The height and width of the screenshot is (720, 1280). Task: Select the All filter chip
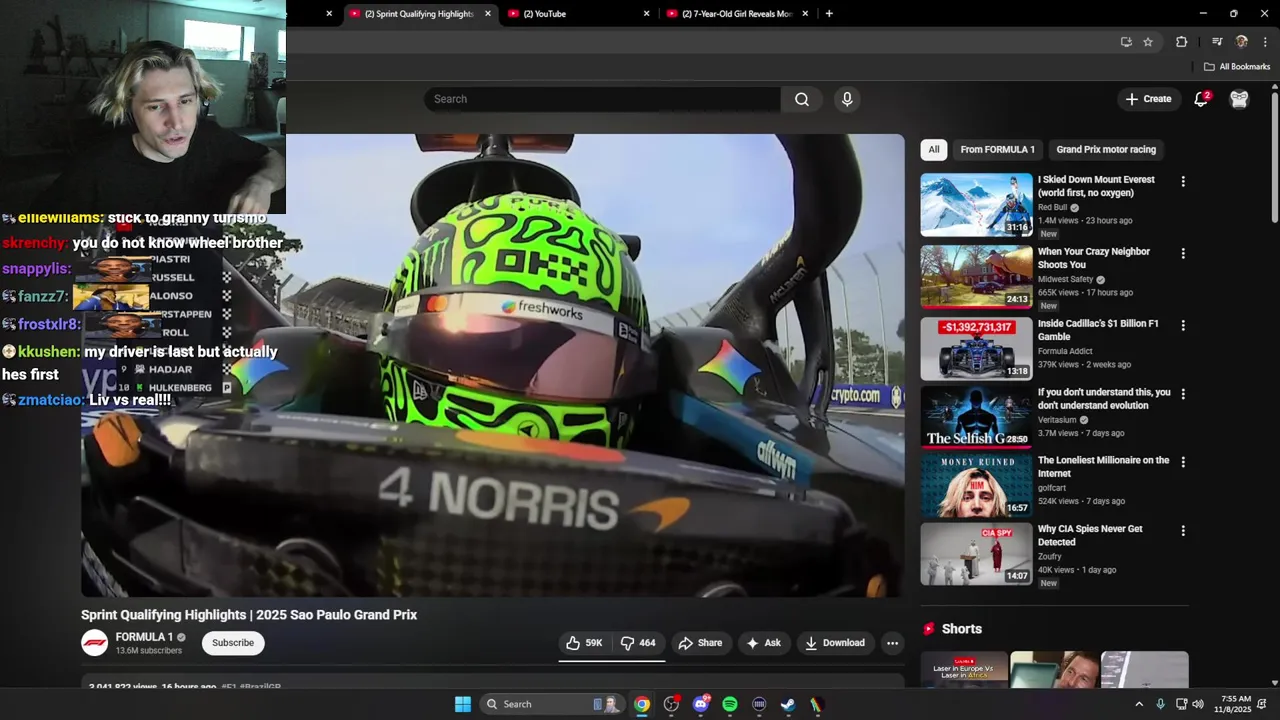934,150
